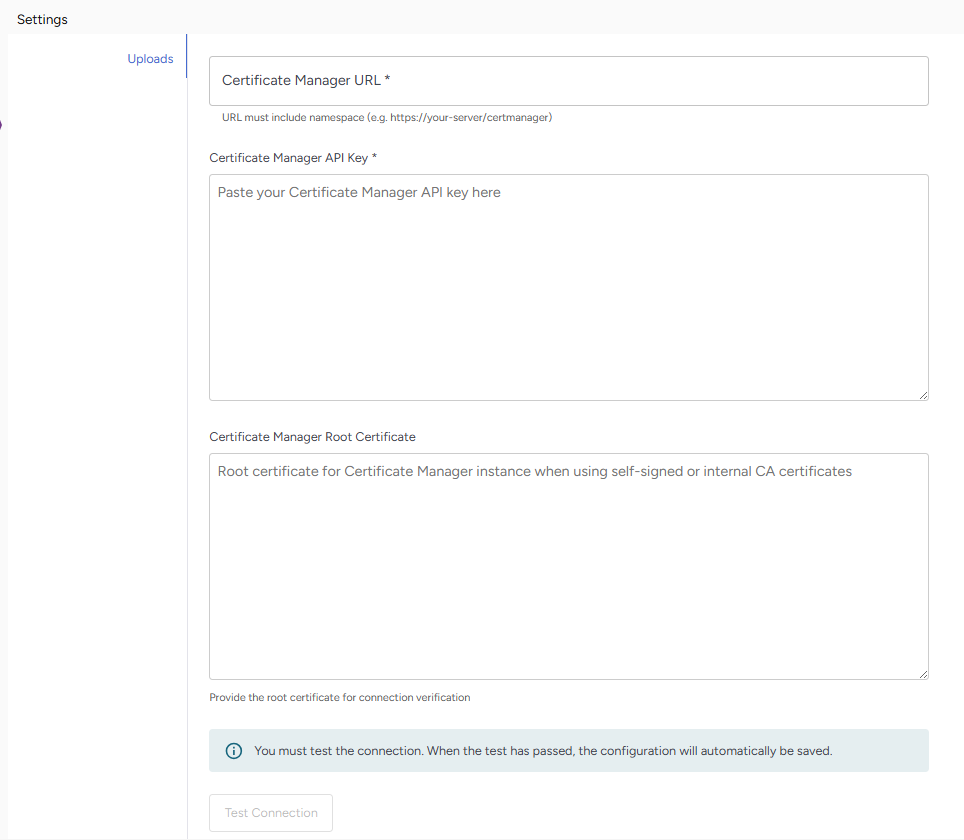964x840 pixels.
Task: Grab the API Key textarea resize handle
Action: pos(922,394)
